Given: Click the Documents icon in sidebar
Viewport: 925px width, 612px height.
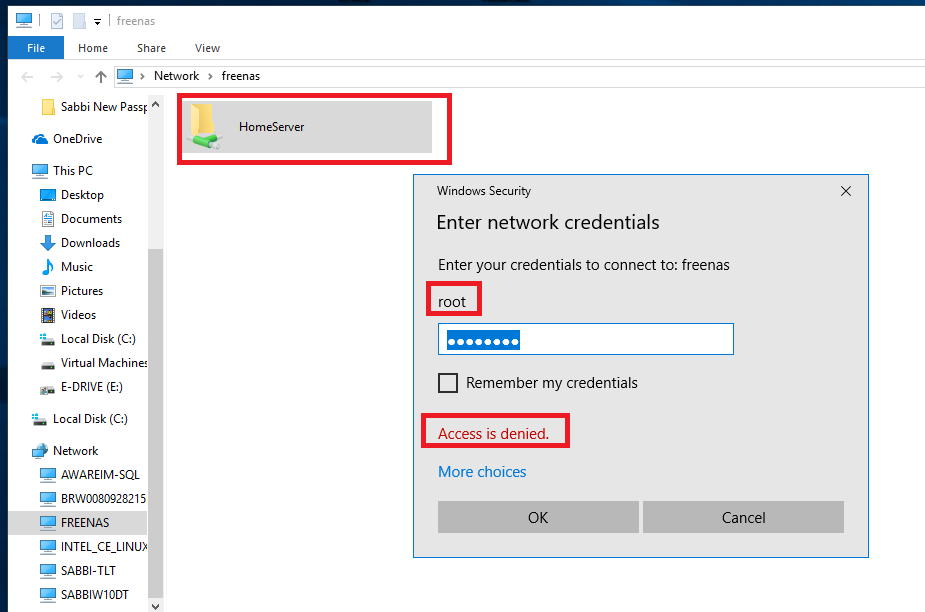Looking at the screenshot, I should tap(48, 219).
